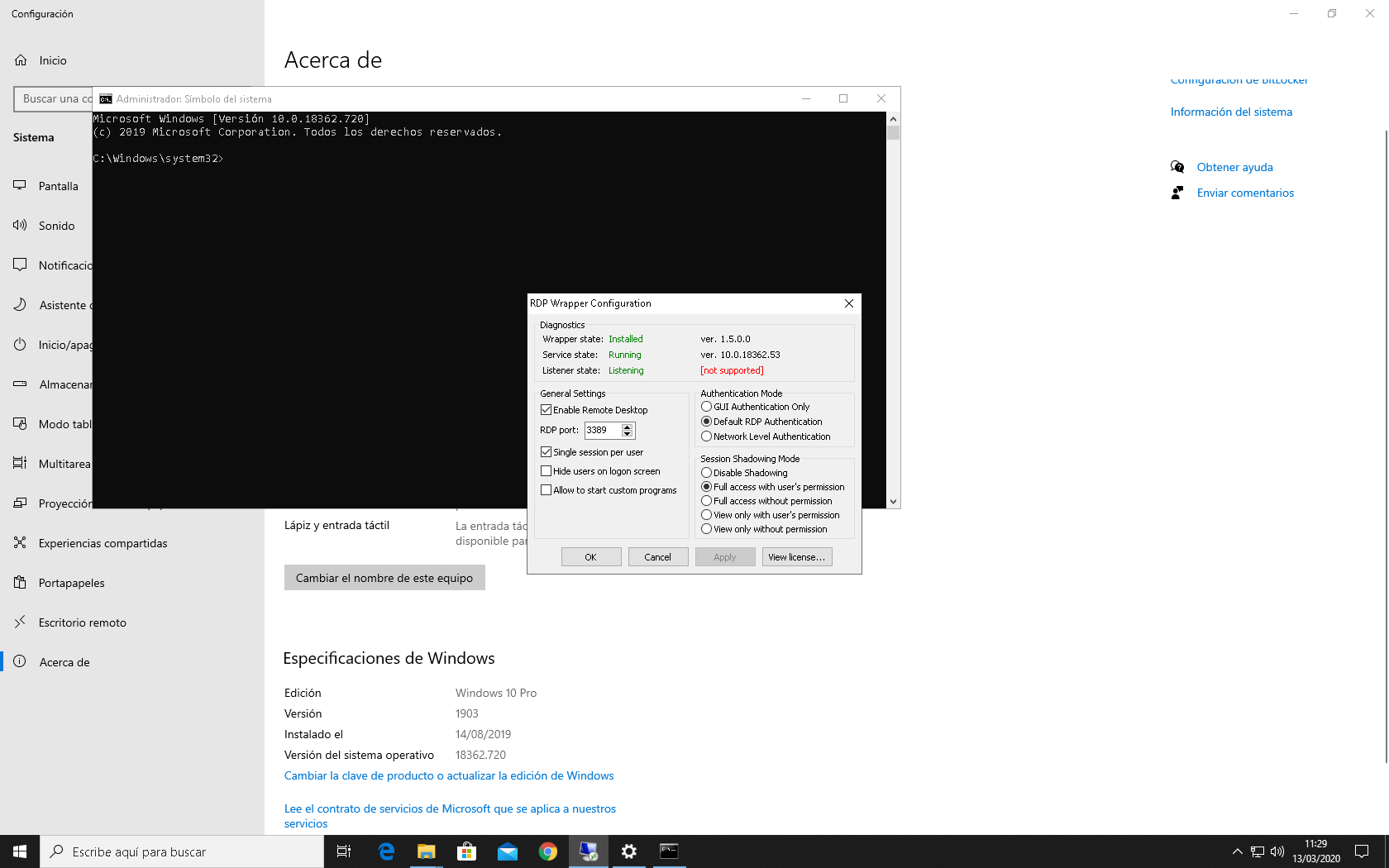This screenshot has width=1389, height=868.
Task: Select View only without permission
Action: click(706, 529)
